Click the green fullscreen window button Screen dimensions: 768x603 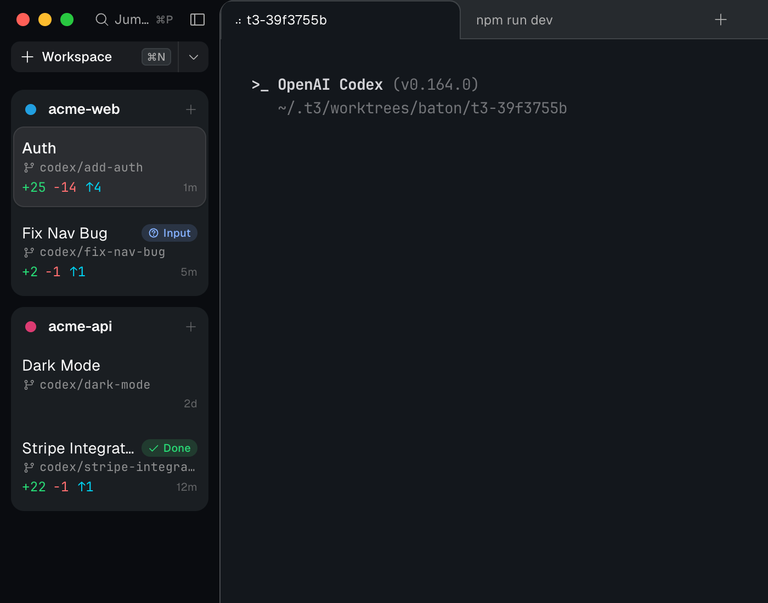coord(67,20)
